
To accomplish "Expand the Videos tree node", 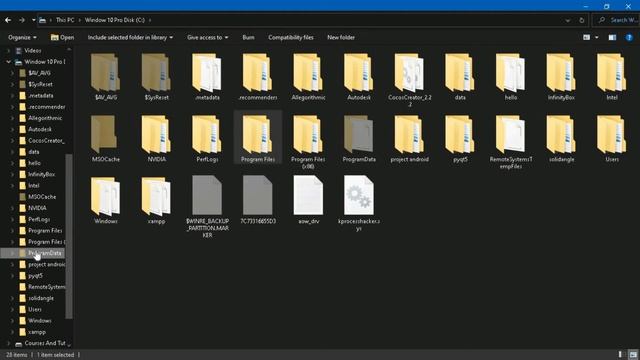I will pos(9,51).
